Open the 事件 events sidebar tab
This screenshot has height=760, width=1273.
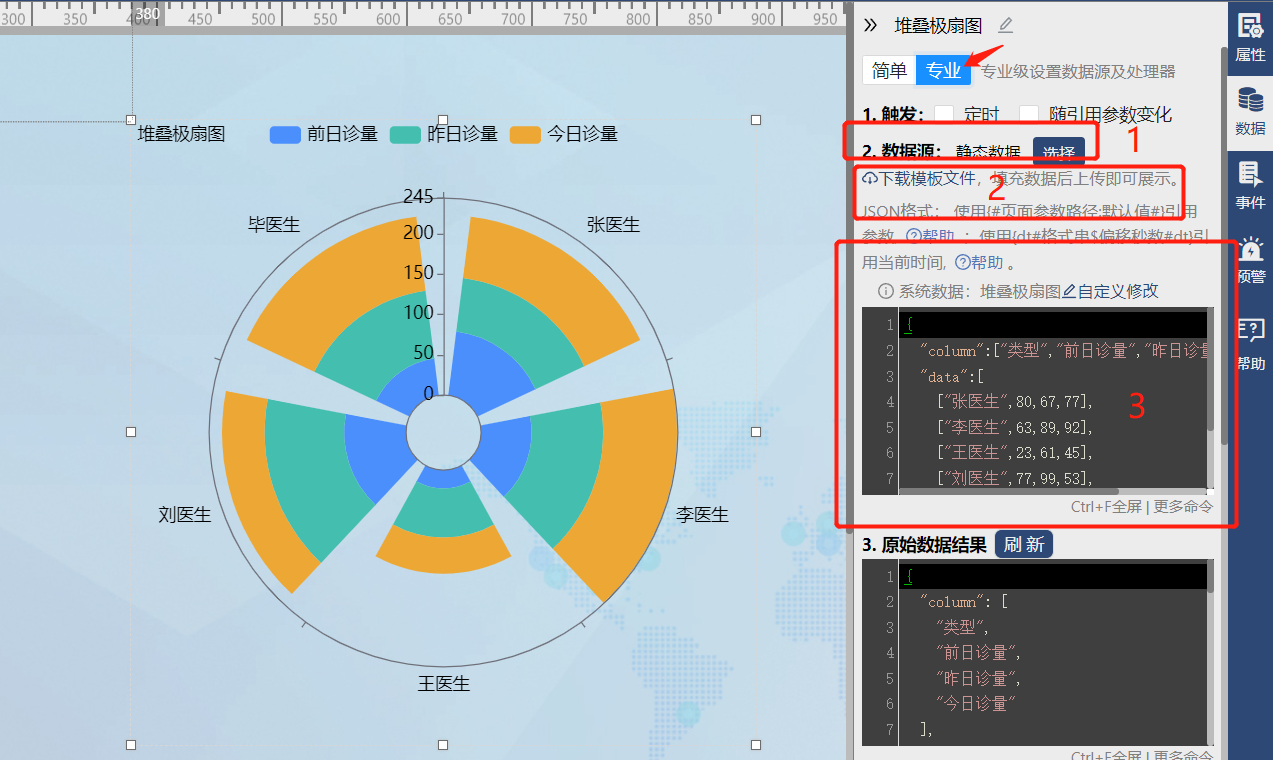click(1250, 185)
